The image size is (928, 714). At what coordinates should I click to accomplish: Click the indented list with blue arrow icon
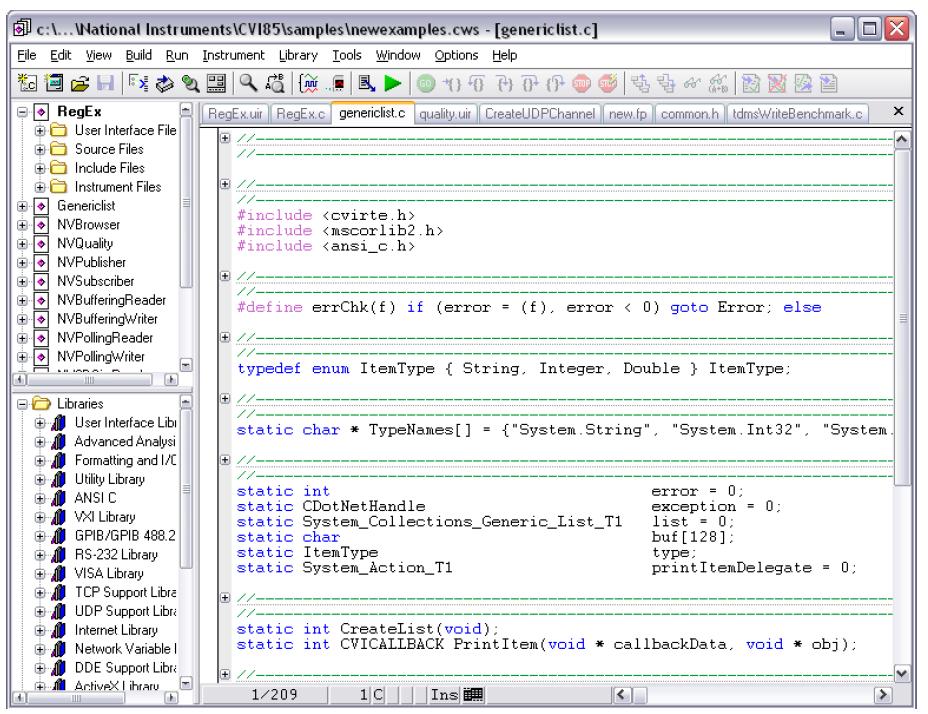138,83
